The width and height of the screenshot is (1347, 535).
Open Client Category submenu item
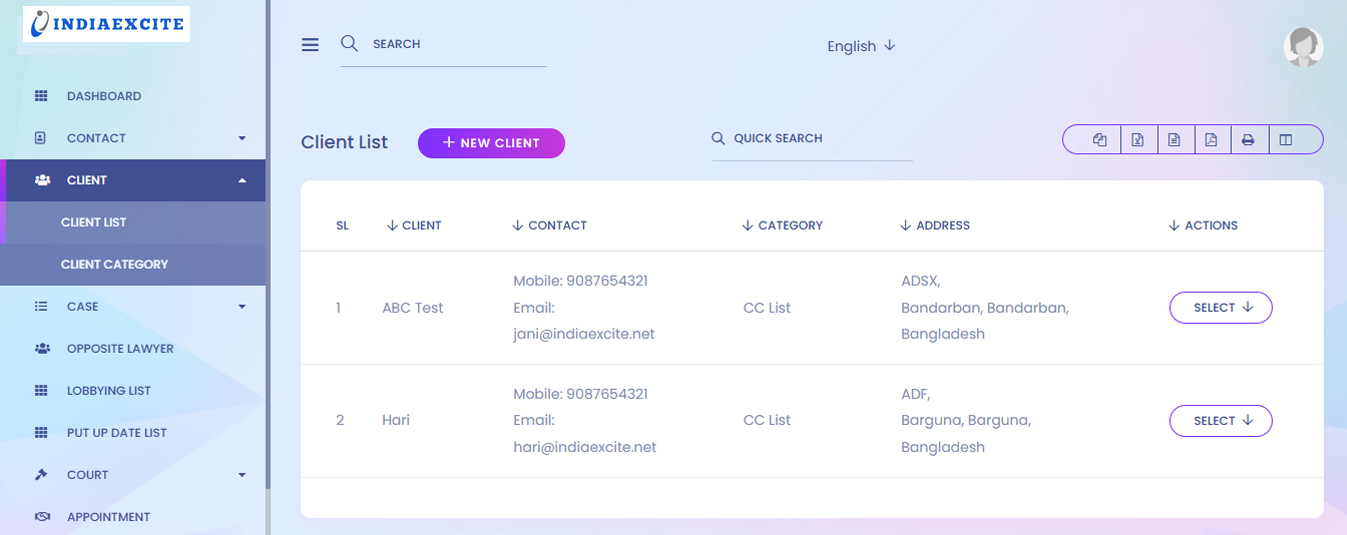[x=114, y=265]
